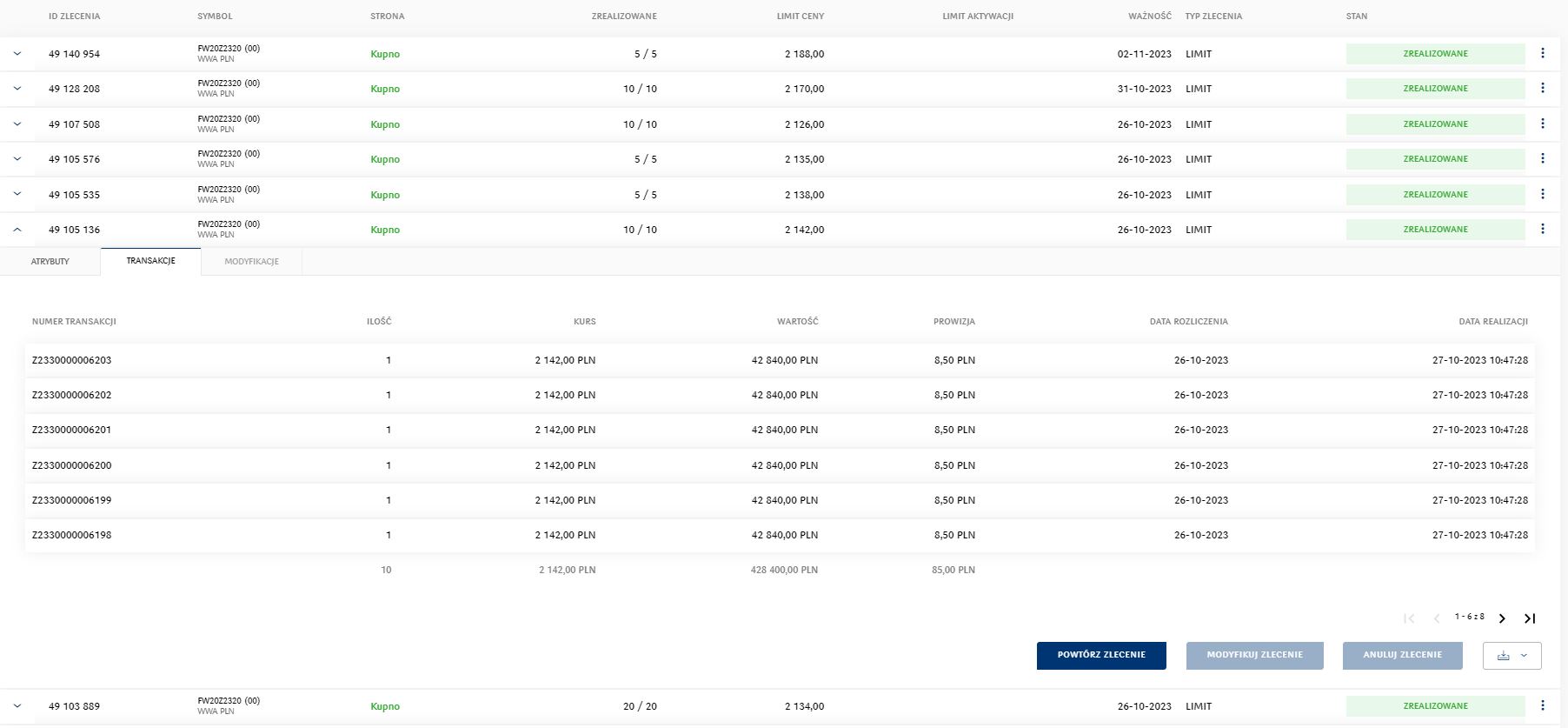Click Powtórz zlecenie button
Screen dimensions: 1568x728
(x=1101, y=656)
